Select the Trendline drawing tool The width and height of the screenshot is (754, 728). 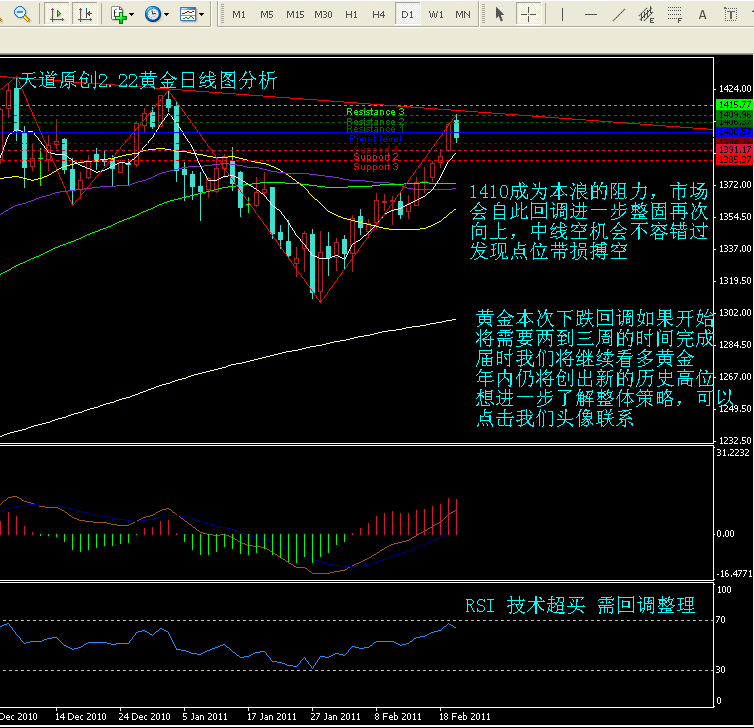pyautogui.click(x=619, y=14)
